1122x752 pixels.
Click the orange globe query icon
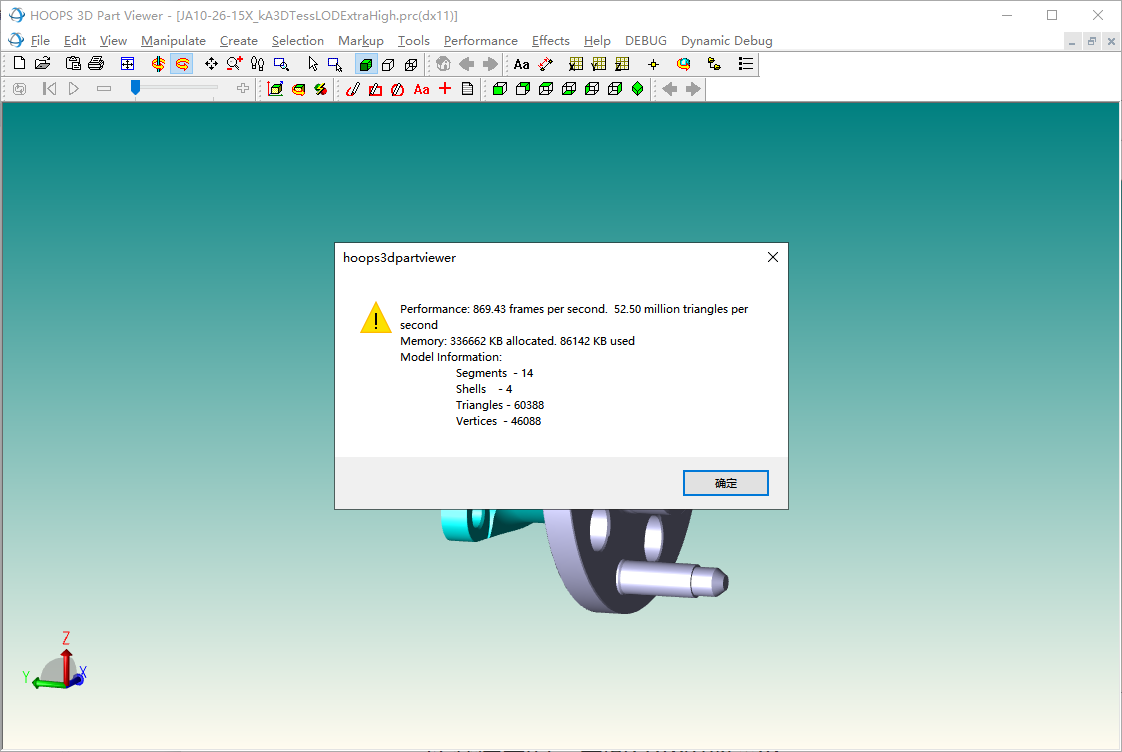[x=683, y=64]
